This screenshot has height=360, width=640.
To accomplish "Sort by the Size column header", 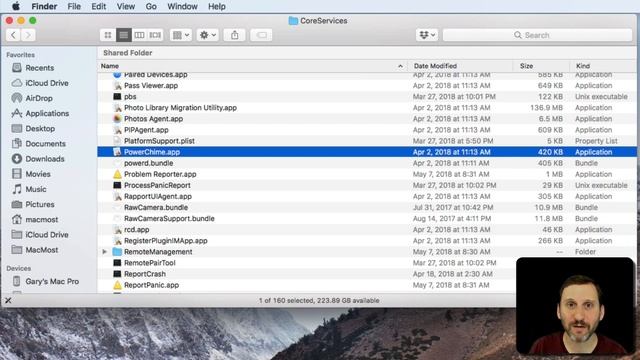I will (541, 66).
